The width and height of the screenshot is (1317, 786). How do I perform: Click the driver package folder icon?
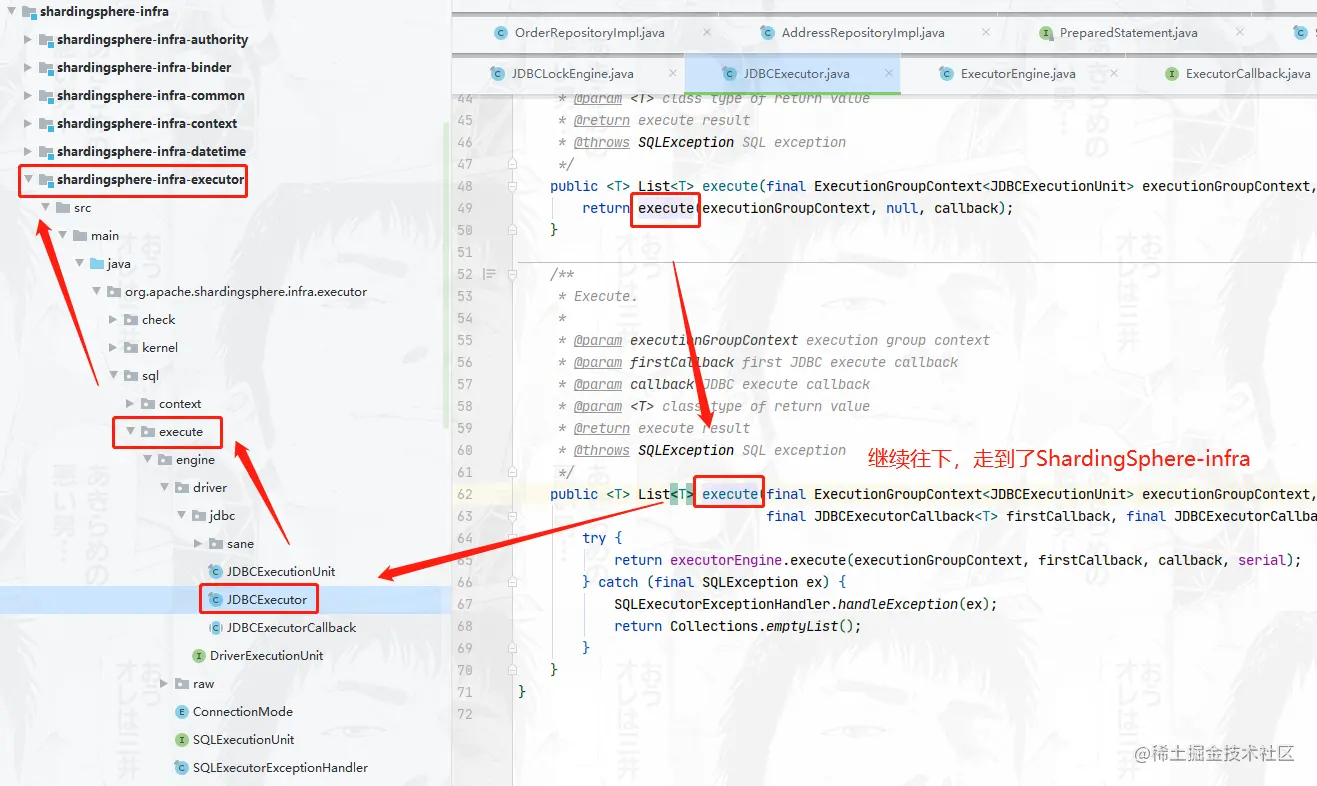point(182,488)
